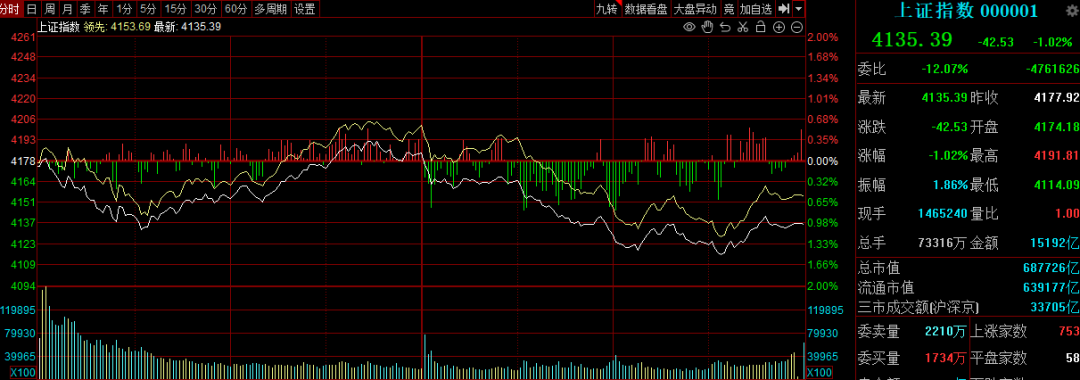Click the 竞 auction button
This screenshot has width=1080, height=380.
[728, 9]
